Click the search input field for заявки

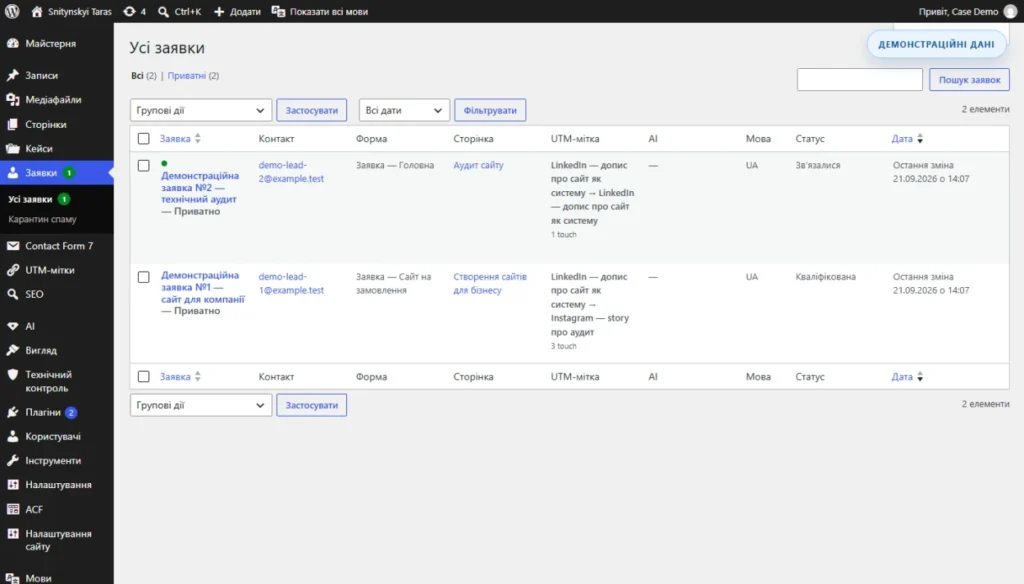tap(859, 80)
